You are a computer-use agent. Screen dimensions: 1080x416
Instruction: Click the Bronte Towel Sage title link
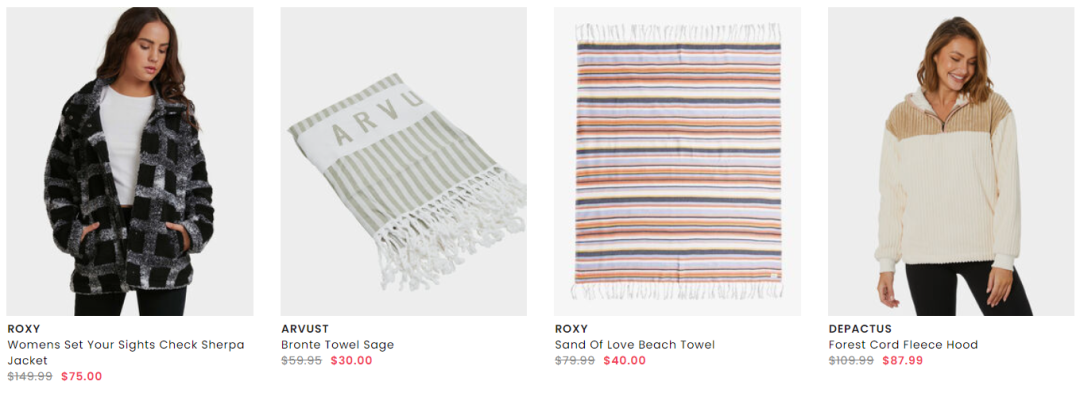tap(338, 344)
